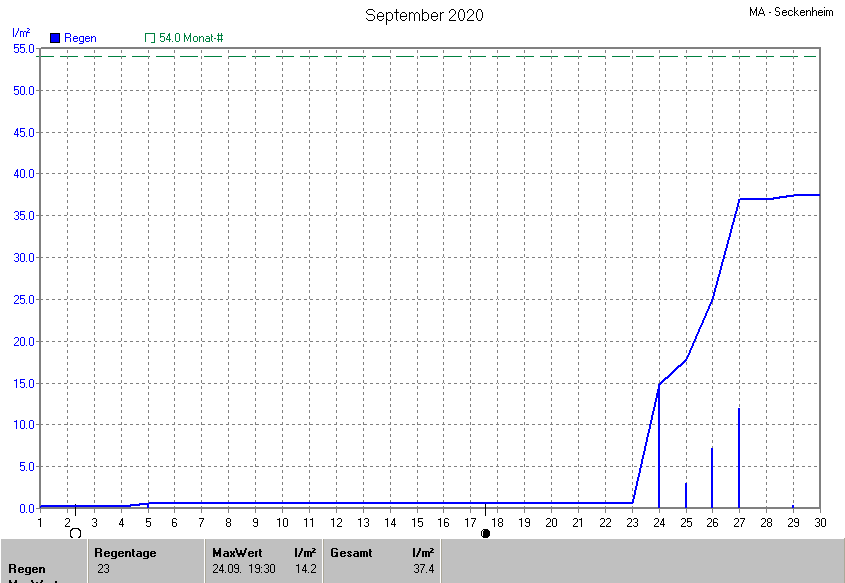Click the rain bar at day 26
This screenshot has height=583, width=845.
[x=712, y=477]
